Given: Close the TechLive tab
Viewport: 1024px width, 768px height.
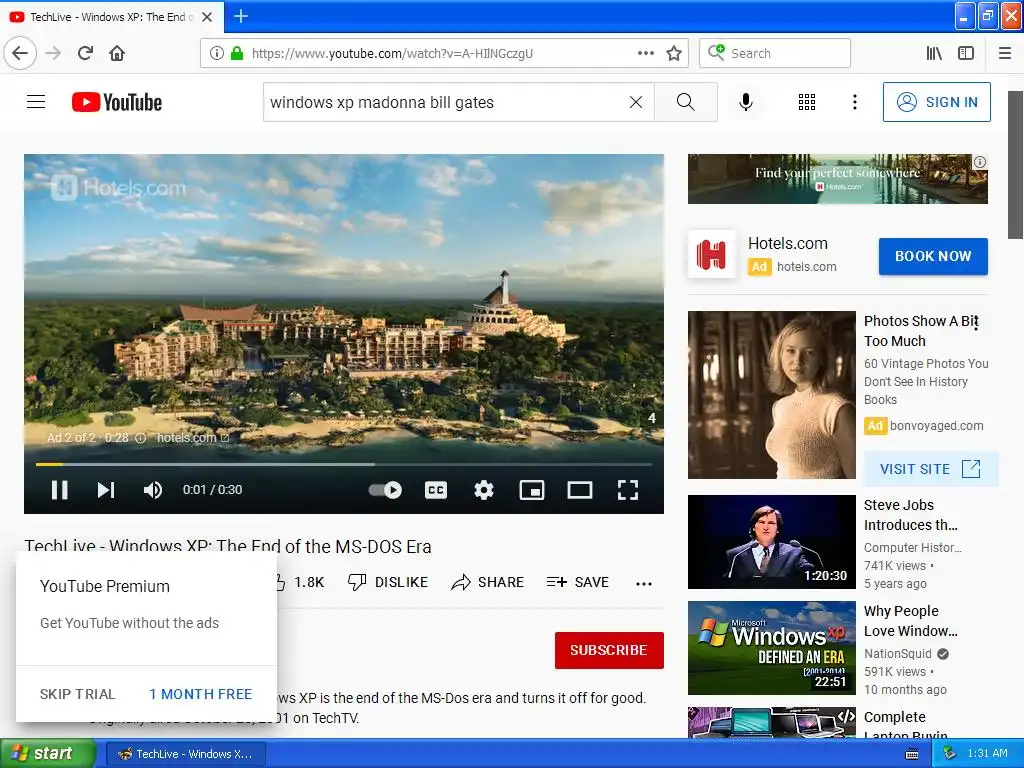Looking at the screenshot, I should click(207, 17).
